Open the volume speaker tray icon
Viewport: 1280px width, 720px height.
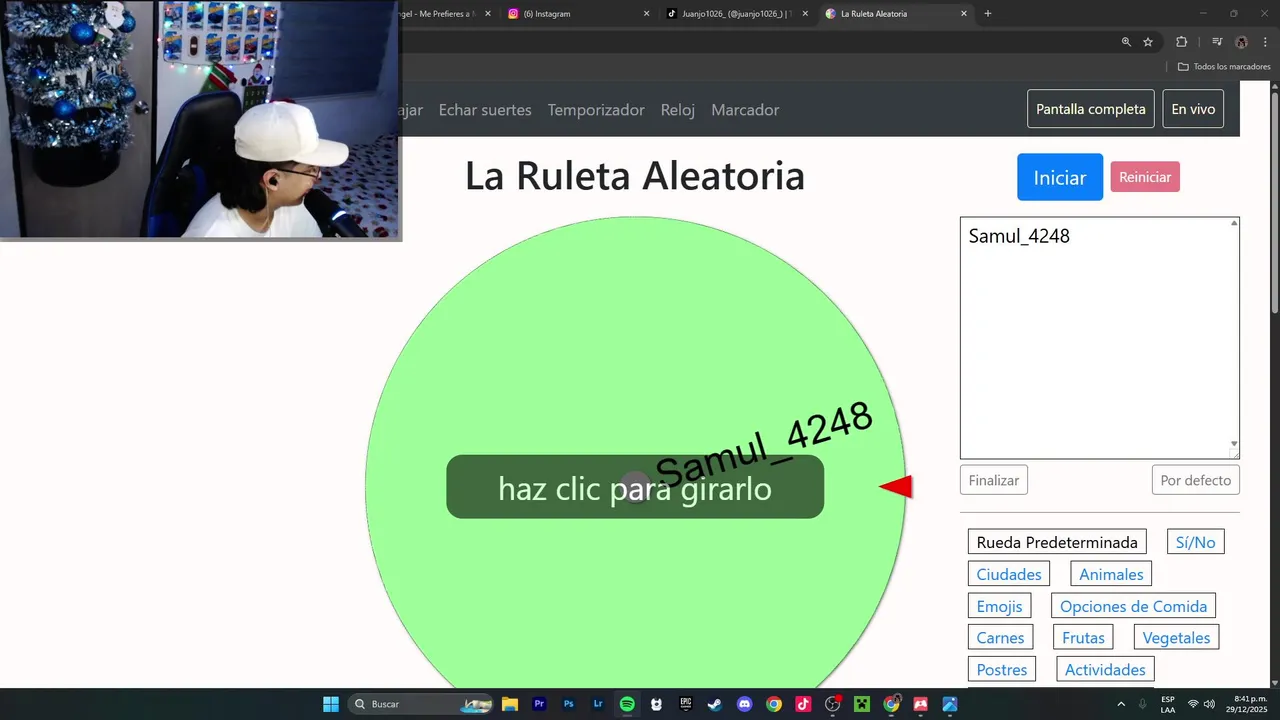coord(1209,704)
